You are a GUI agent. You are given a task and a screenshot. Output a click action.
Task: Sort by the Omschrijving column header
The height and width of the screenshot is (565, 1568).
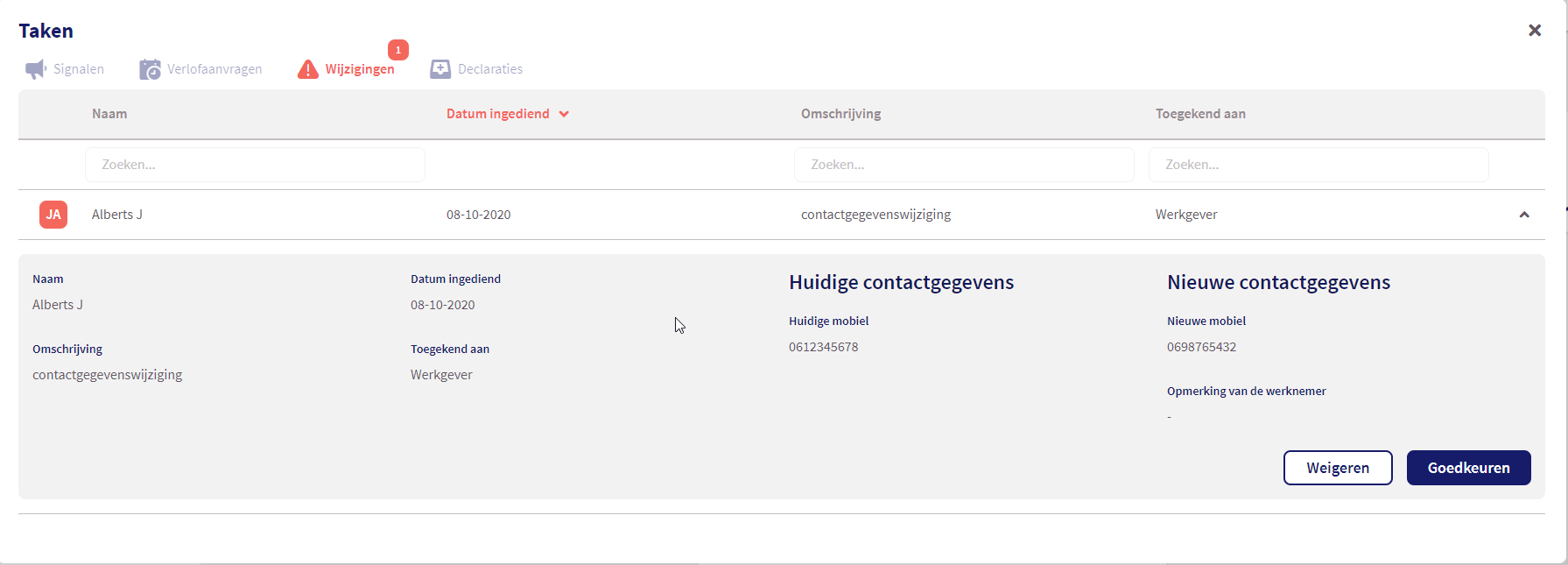coord(840,114)
